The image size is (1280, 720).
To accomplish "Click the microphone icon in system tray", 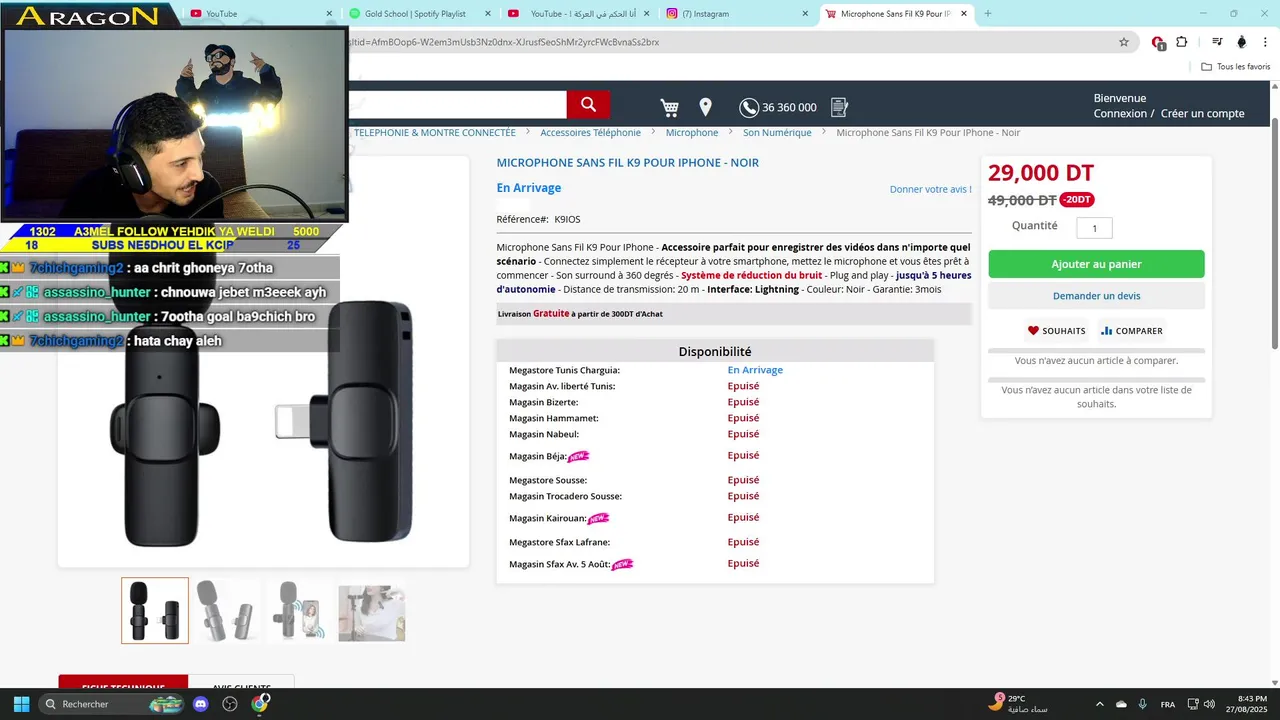I will click(1142, 704).
